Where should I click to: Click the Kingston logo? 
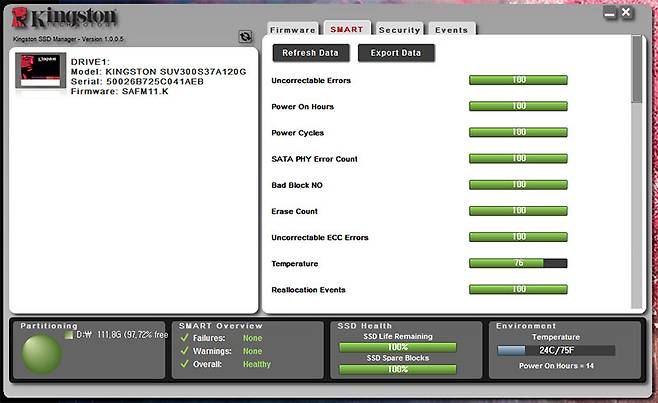(66, 18)
